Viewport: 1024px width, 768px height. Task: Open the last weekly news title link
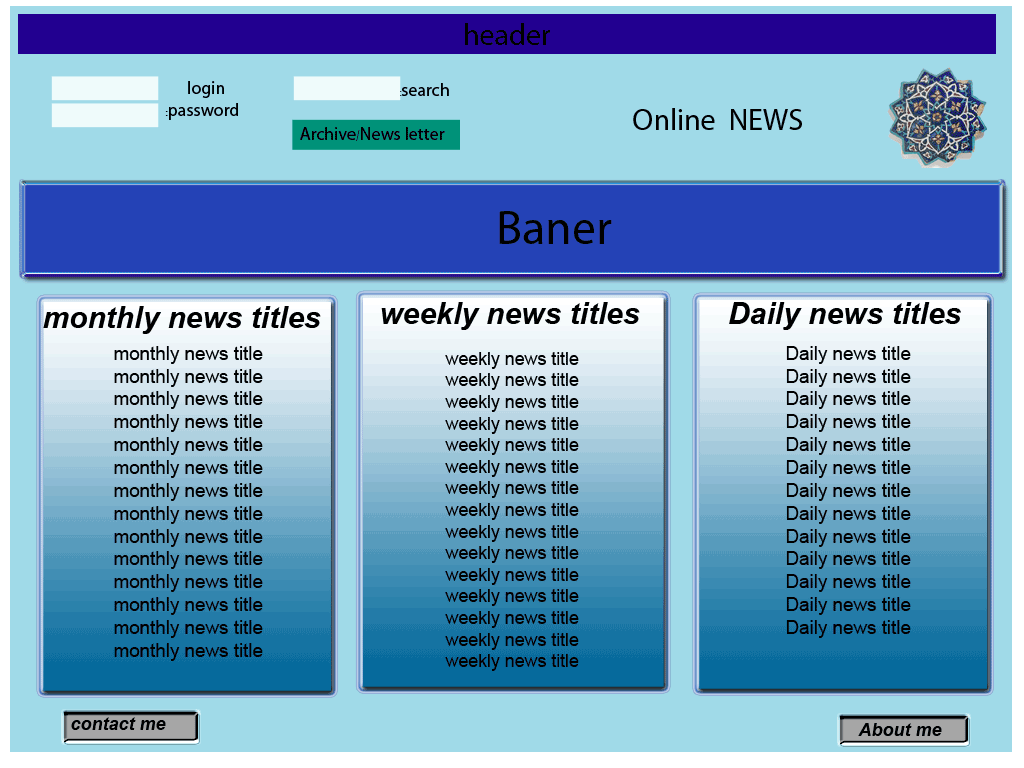(512, 661)
